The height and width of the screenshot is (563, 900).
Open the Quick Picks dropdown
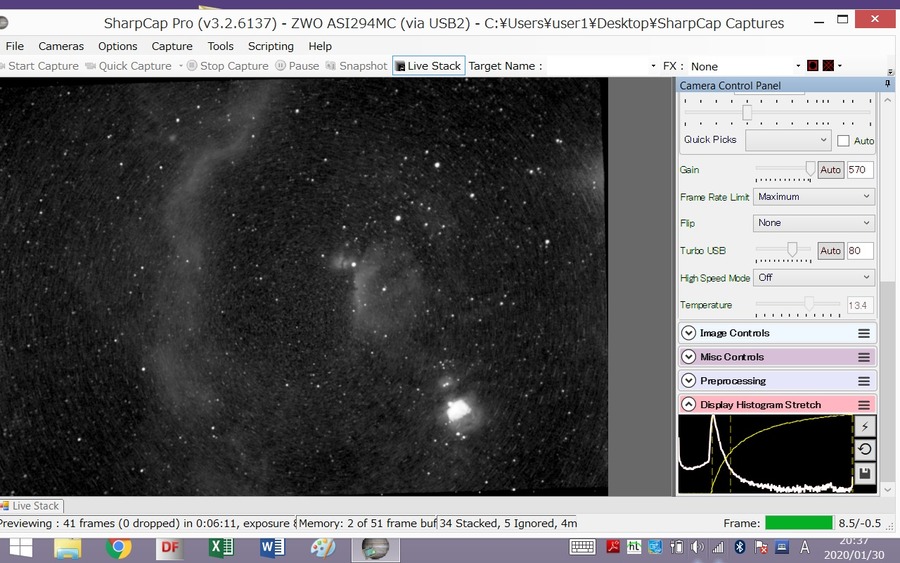[x=788, y=139]
